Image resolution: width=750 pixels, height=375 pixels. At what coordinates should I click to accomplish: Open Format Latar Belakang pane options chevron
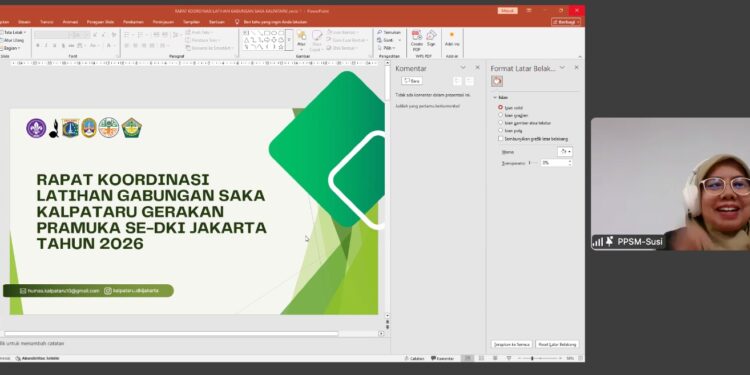click(x=562, y=68)
